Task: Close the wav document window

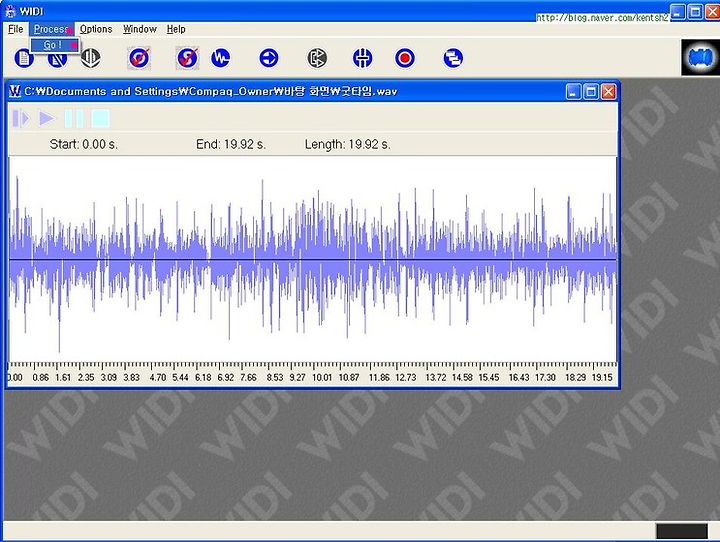Action: 608,92
